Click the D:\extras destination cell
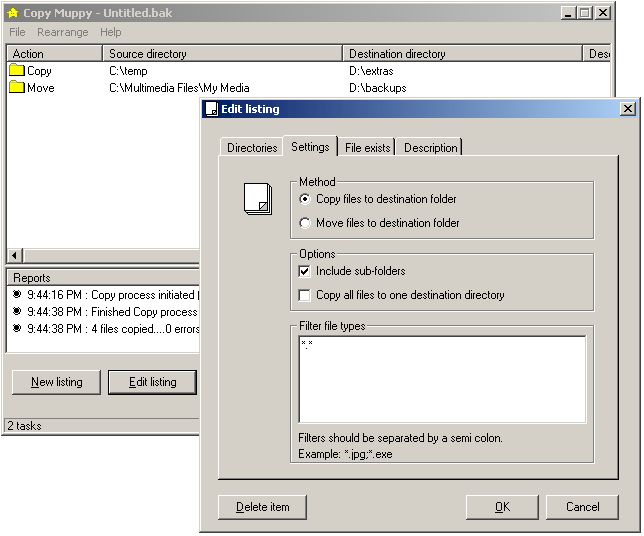The height and width of the screenshot is (536, 644). click(x=371, y=71)
